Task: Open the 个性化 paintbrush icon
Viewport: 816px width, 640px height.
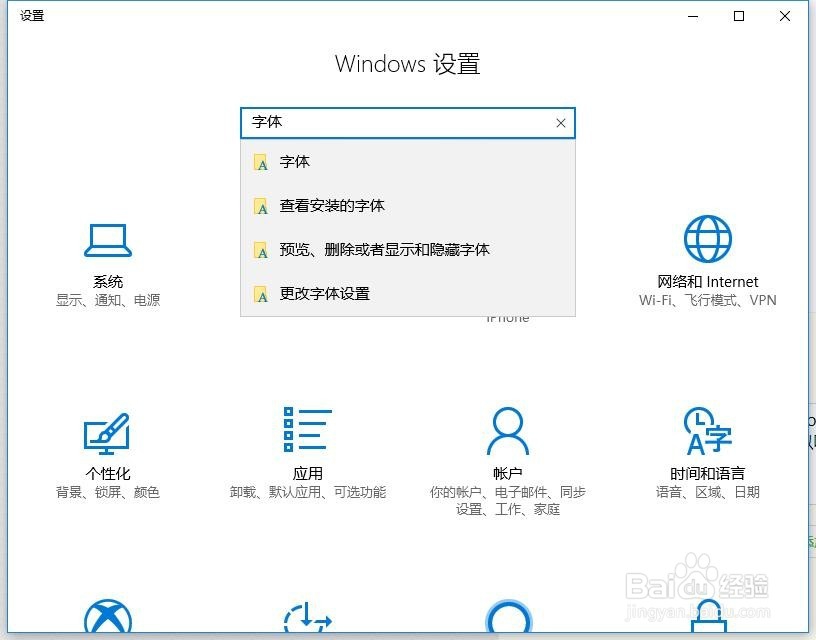Action: pos(107,433)
